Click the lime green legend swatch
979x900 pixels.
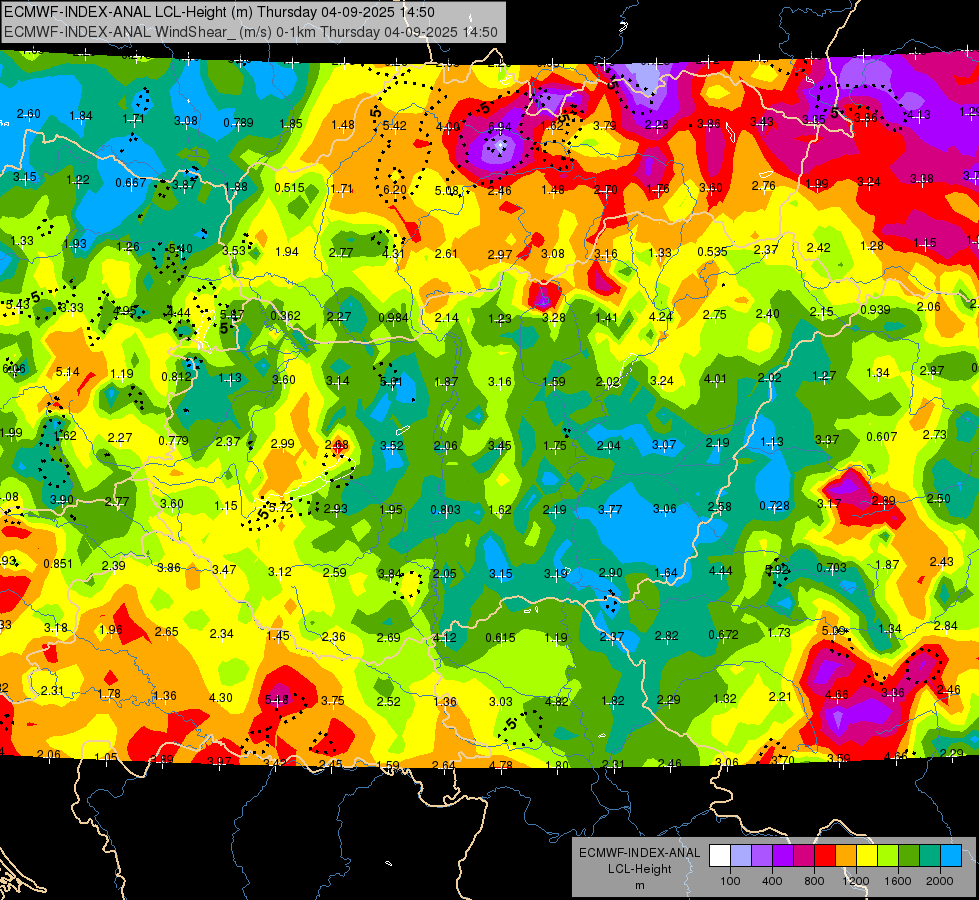click(888, 856)
